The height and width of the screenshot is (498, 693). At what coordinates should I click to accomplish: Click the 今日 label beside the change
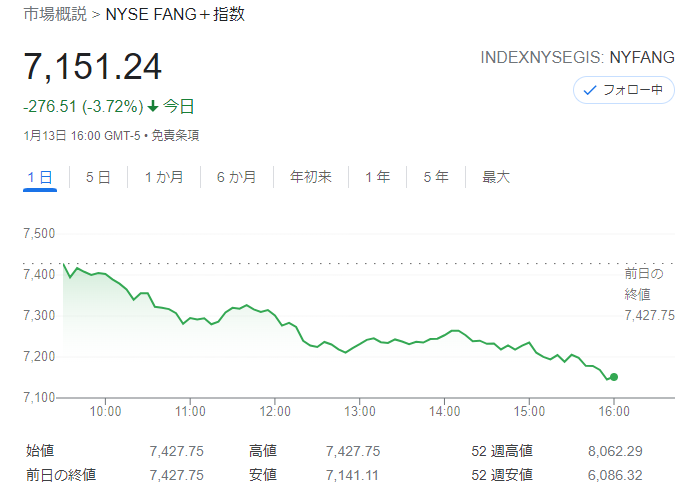[179, 106]
